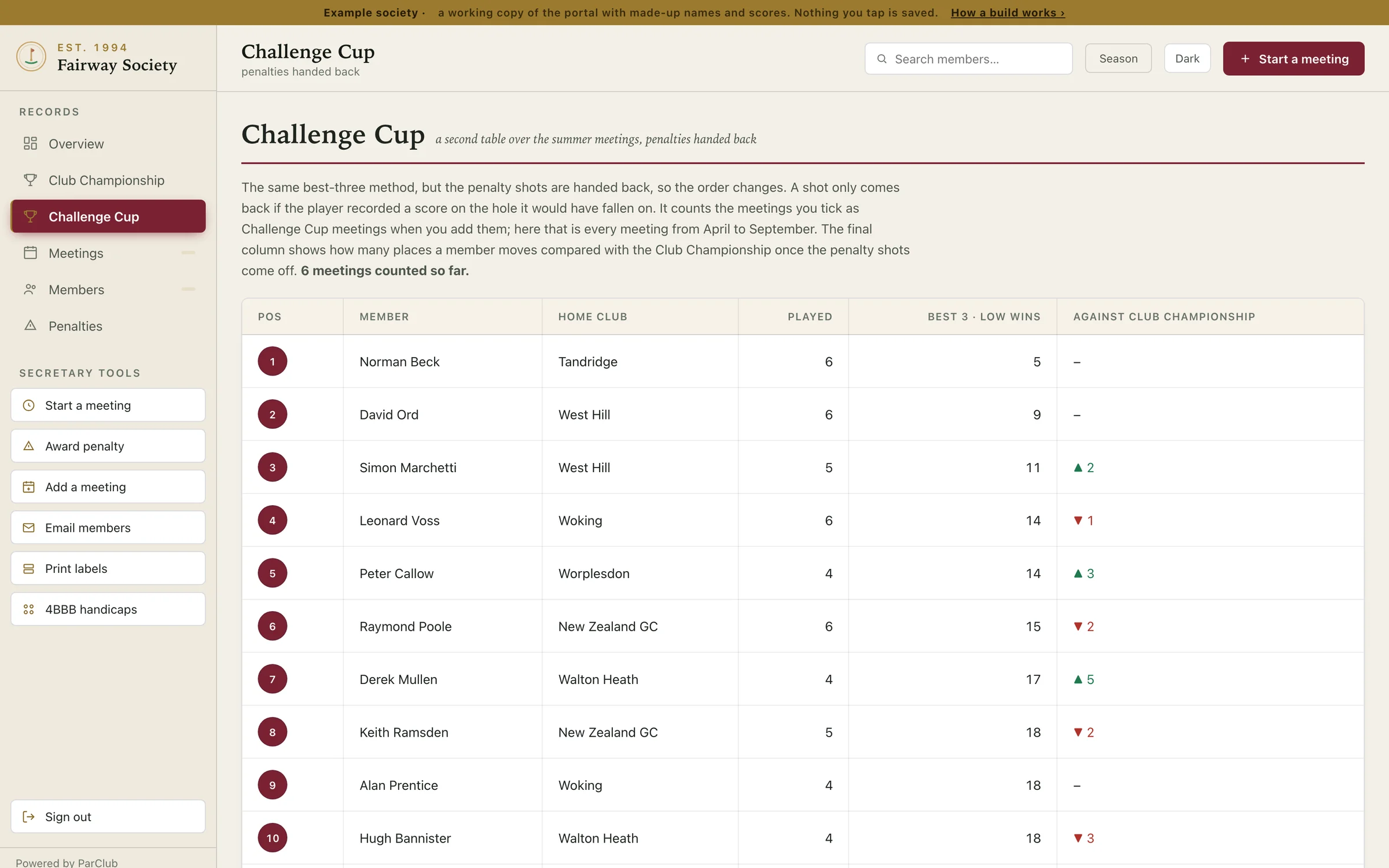Click the Sign out arrow icon
The width and height of the screenshot is (1389, 868).
pos(28,817)
